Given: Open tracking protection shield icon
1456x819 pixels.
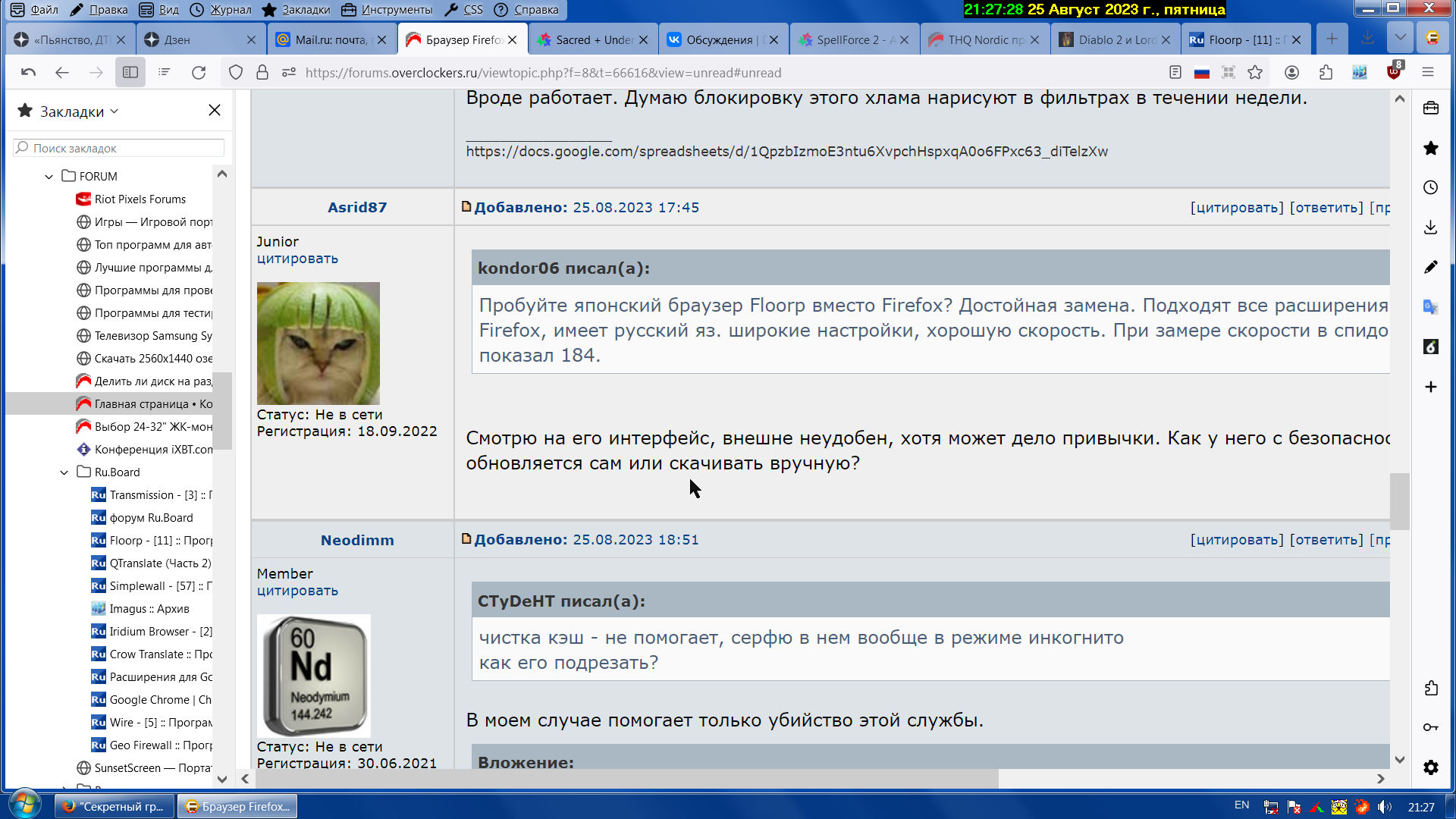Looking at the screenshot, I should click(236, 73).
